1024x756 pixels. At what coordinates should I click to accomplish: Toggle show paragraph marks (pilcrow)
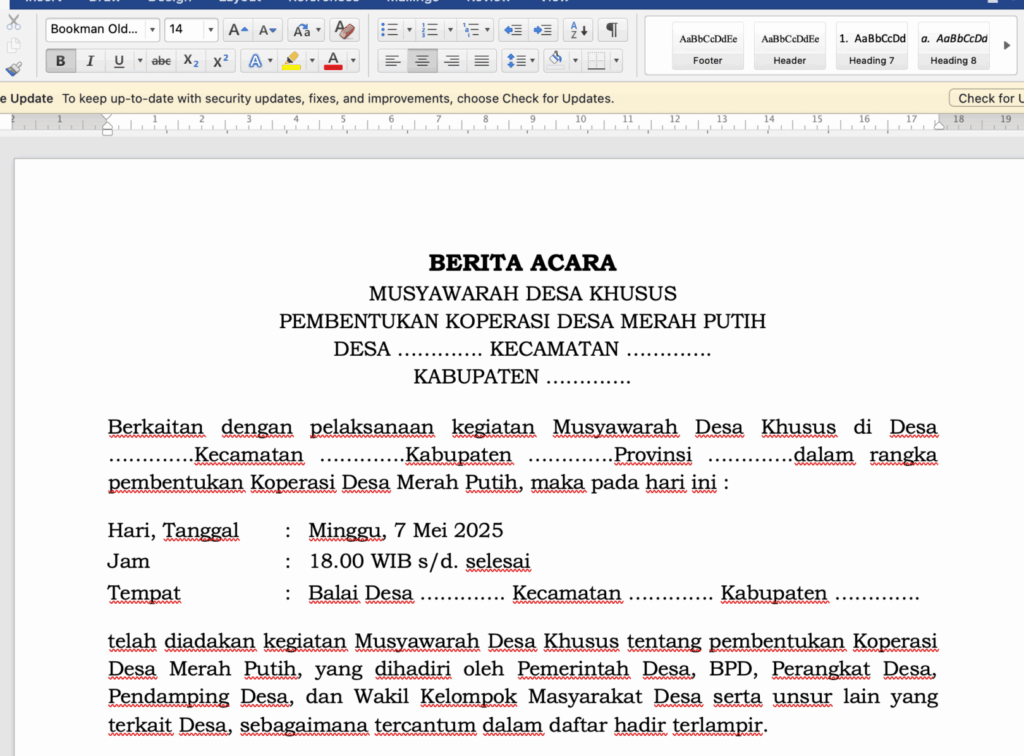point(611,30)
